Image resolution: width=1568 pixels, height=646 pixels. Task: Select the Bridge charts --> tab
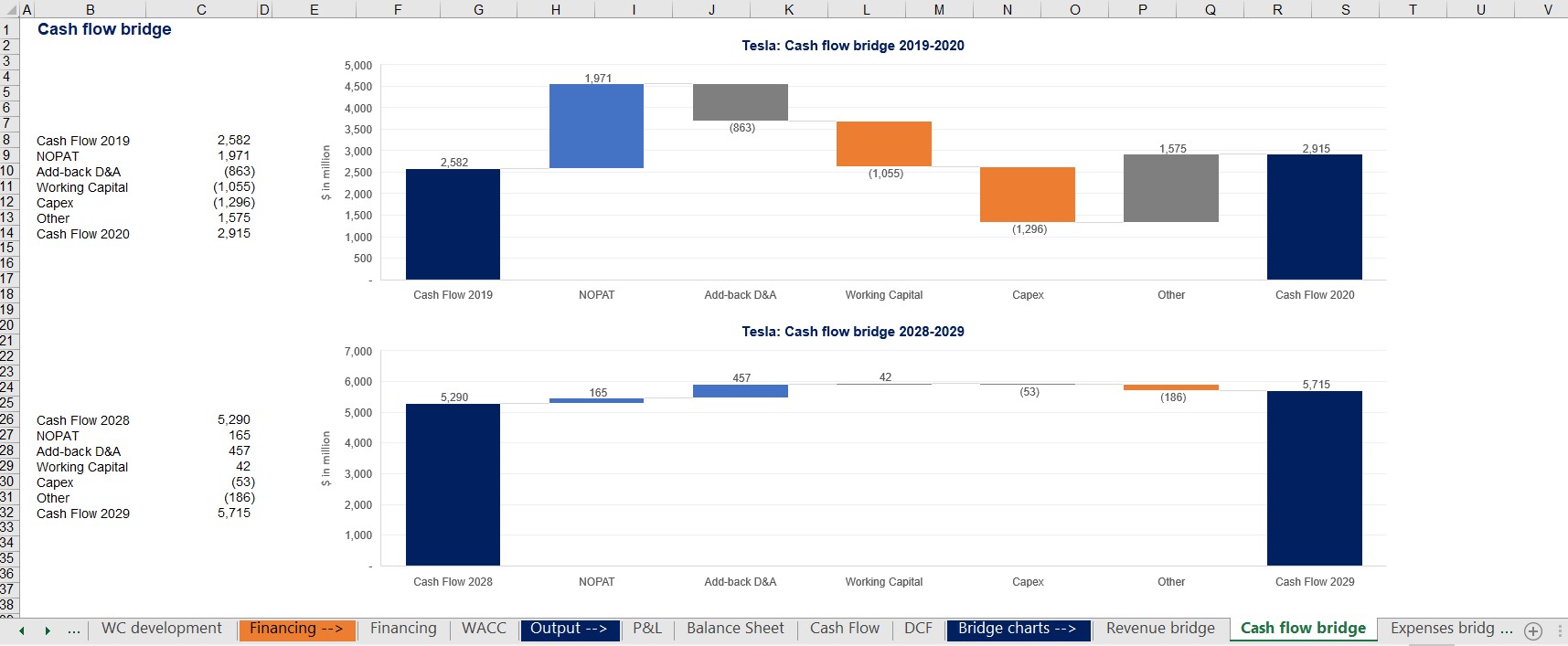click(x=1018, y=629)
